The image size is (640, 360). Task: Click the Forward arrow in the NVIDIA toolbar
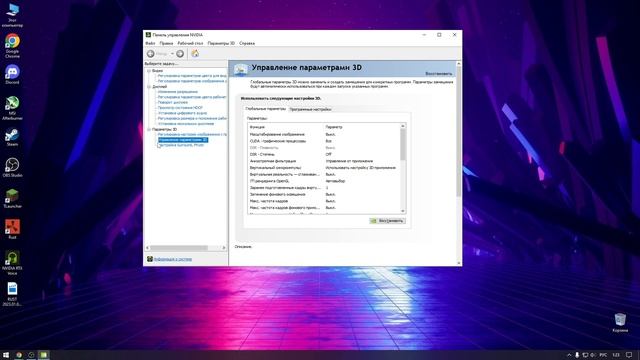click(x=180, y=53)
